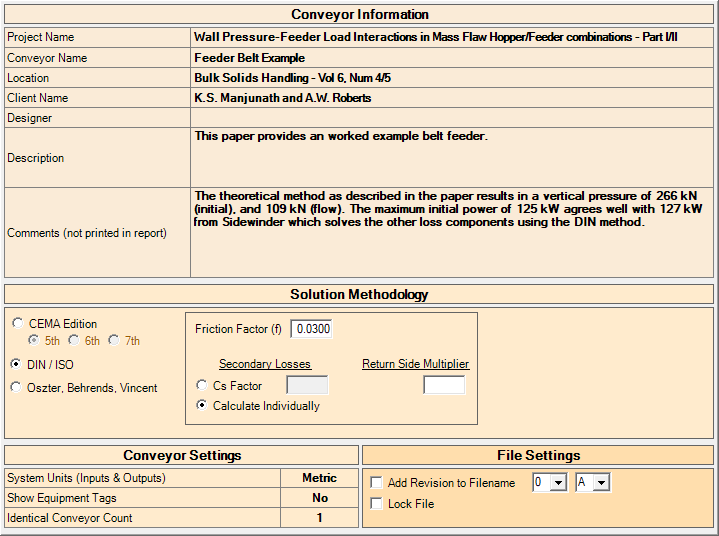
Task: Open the revision letter dropdown
Action: point(600,483)
